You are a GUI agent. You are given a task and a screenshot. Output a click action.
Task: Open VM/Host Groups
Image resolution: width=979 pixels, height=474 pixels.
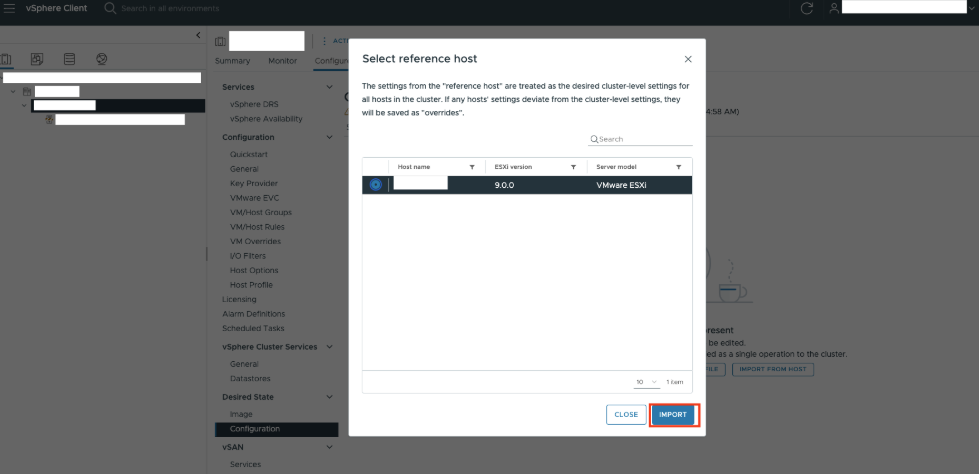(260, 212)
